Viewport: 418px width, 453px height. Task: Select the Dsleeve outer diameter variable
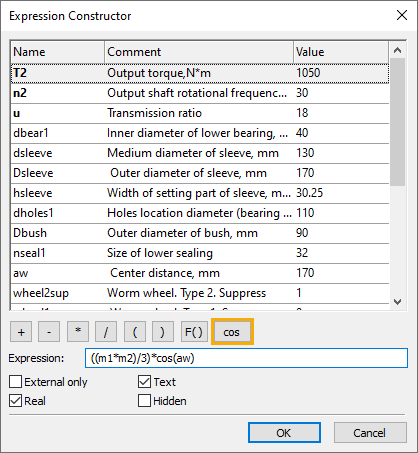(200, 173)
